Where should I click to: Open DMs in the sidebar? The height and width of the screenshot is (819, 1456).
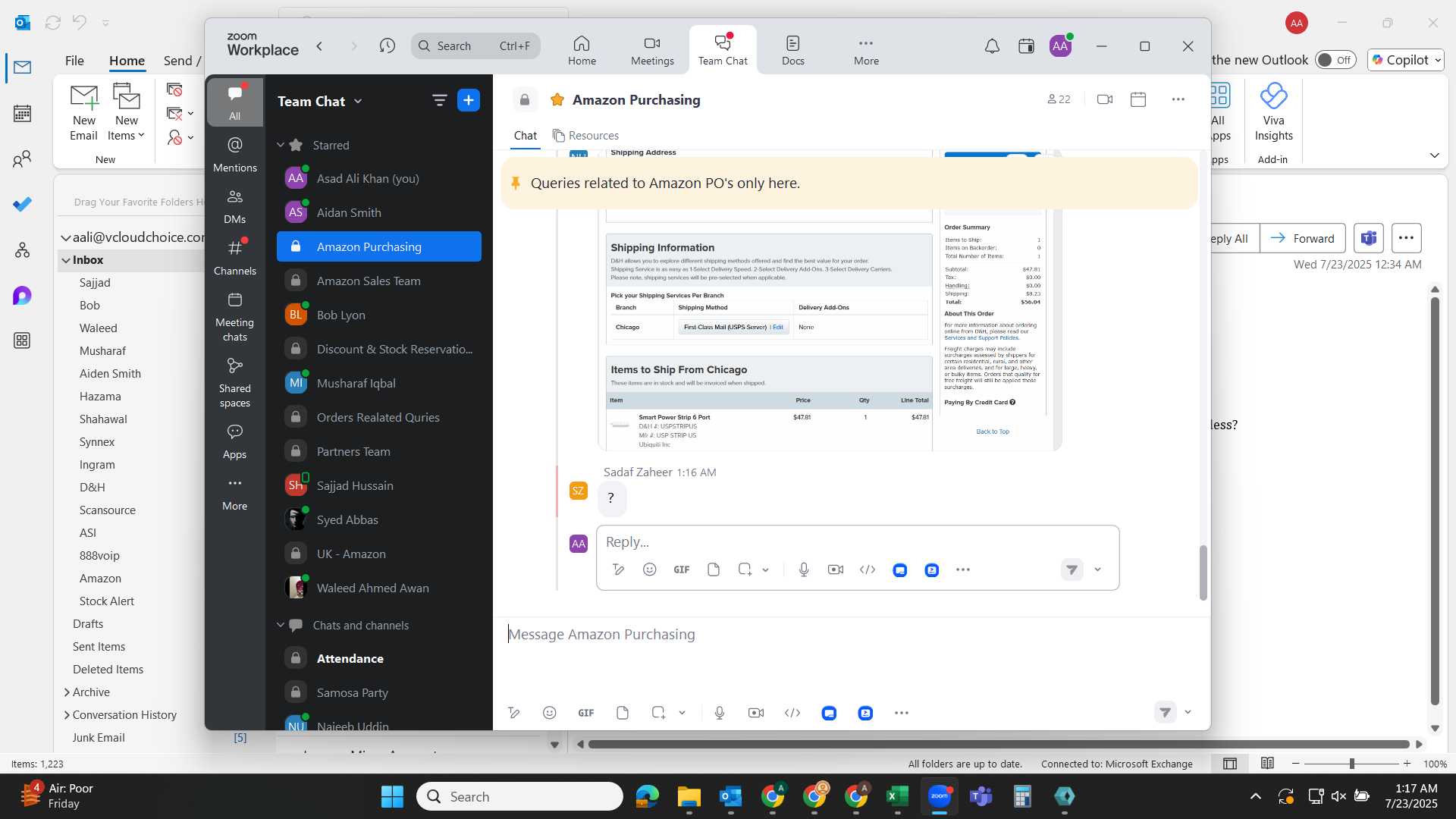(x=235, y=206)
